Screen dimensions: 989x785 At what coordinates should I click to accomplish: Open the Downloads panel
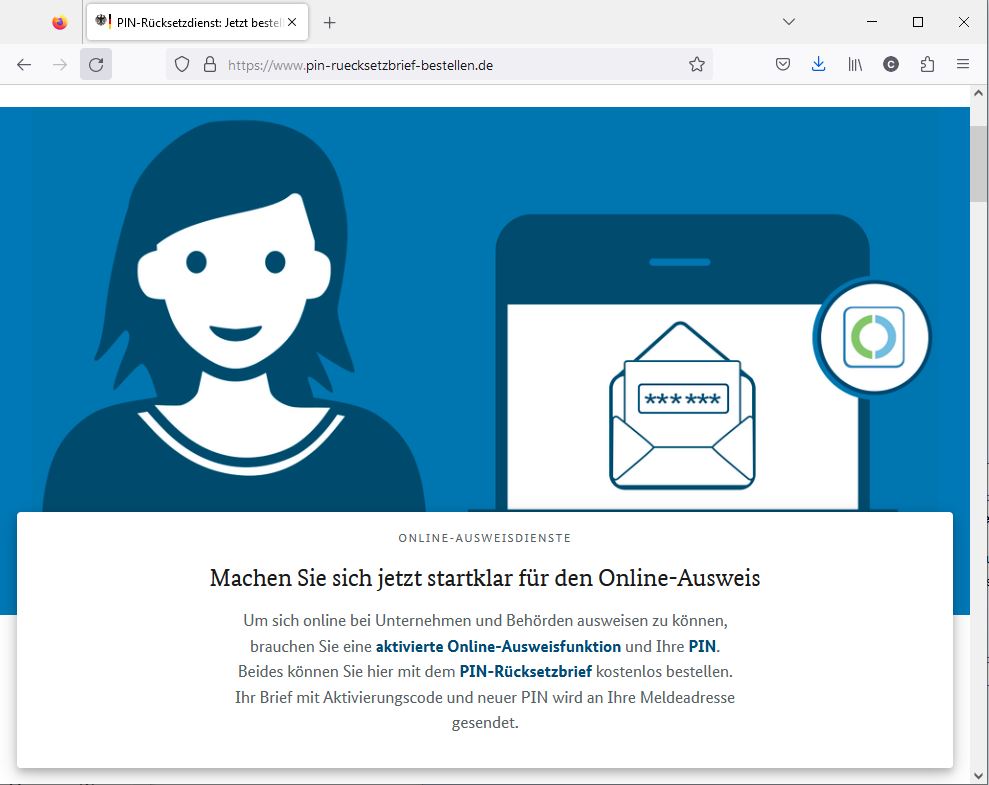pos(818,64)
